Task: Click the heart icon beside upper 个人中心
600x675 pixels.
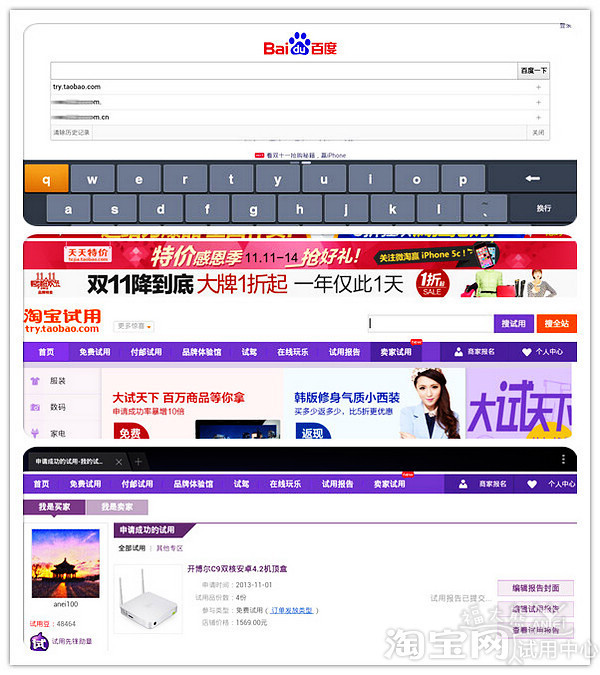Action: point(527,352)
